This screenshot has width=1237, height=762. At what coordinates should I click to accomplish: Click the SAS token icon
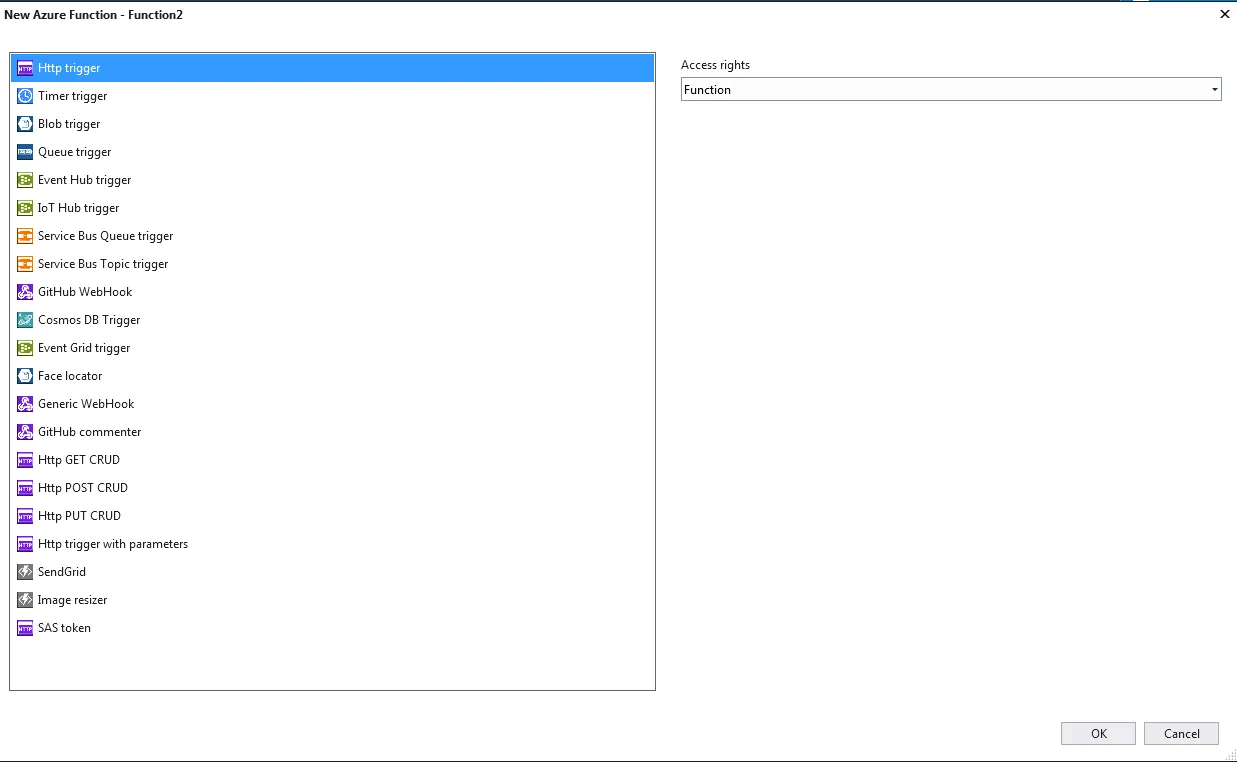[x=25, y=628]
